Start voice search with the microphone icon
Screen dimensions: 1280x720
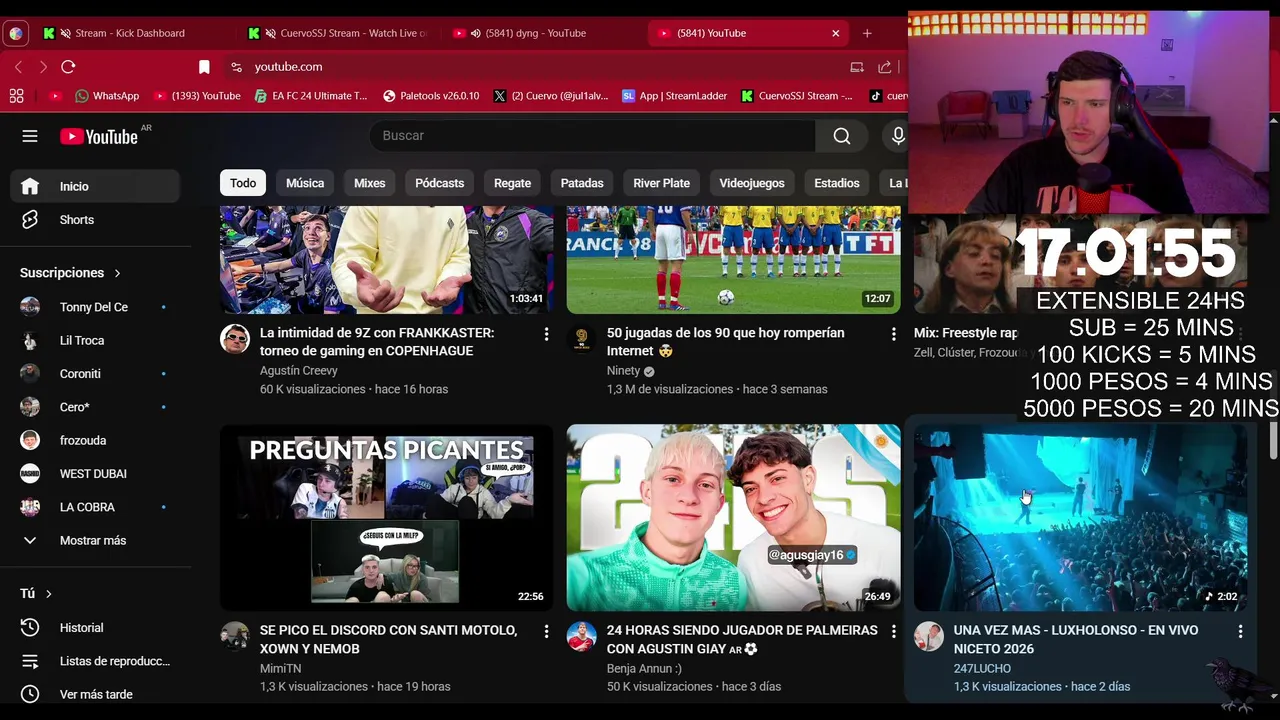[x=897, y=136]
